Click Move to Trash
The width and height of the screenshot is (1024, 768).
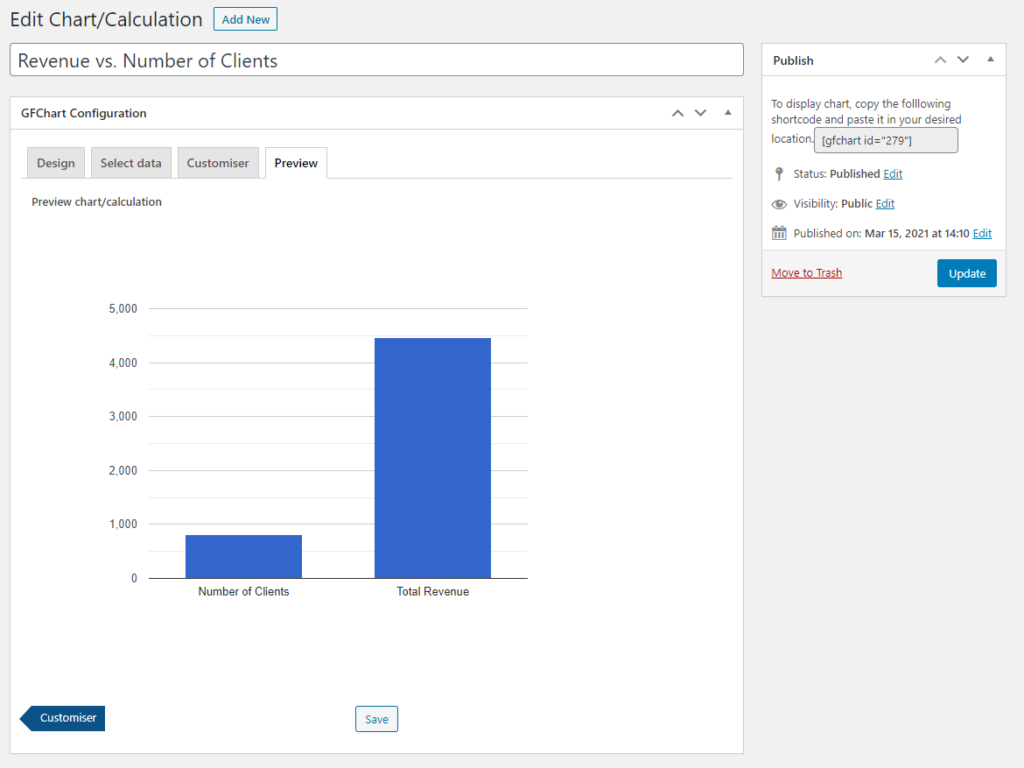806,272
